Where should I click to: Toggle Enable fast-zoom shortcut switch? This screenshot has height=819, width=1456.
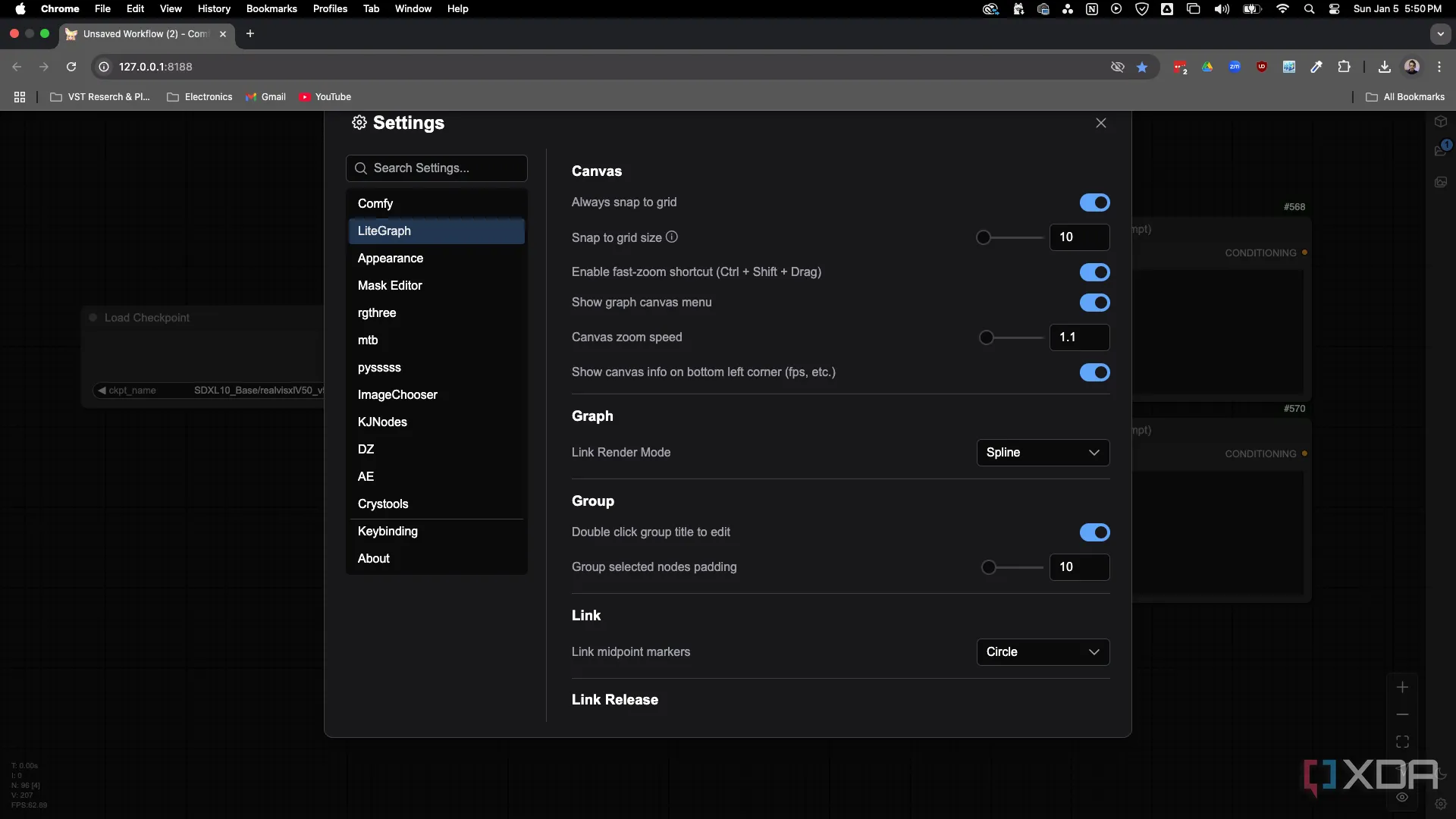click(1094, 272)
